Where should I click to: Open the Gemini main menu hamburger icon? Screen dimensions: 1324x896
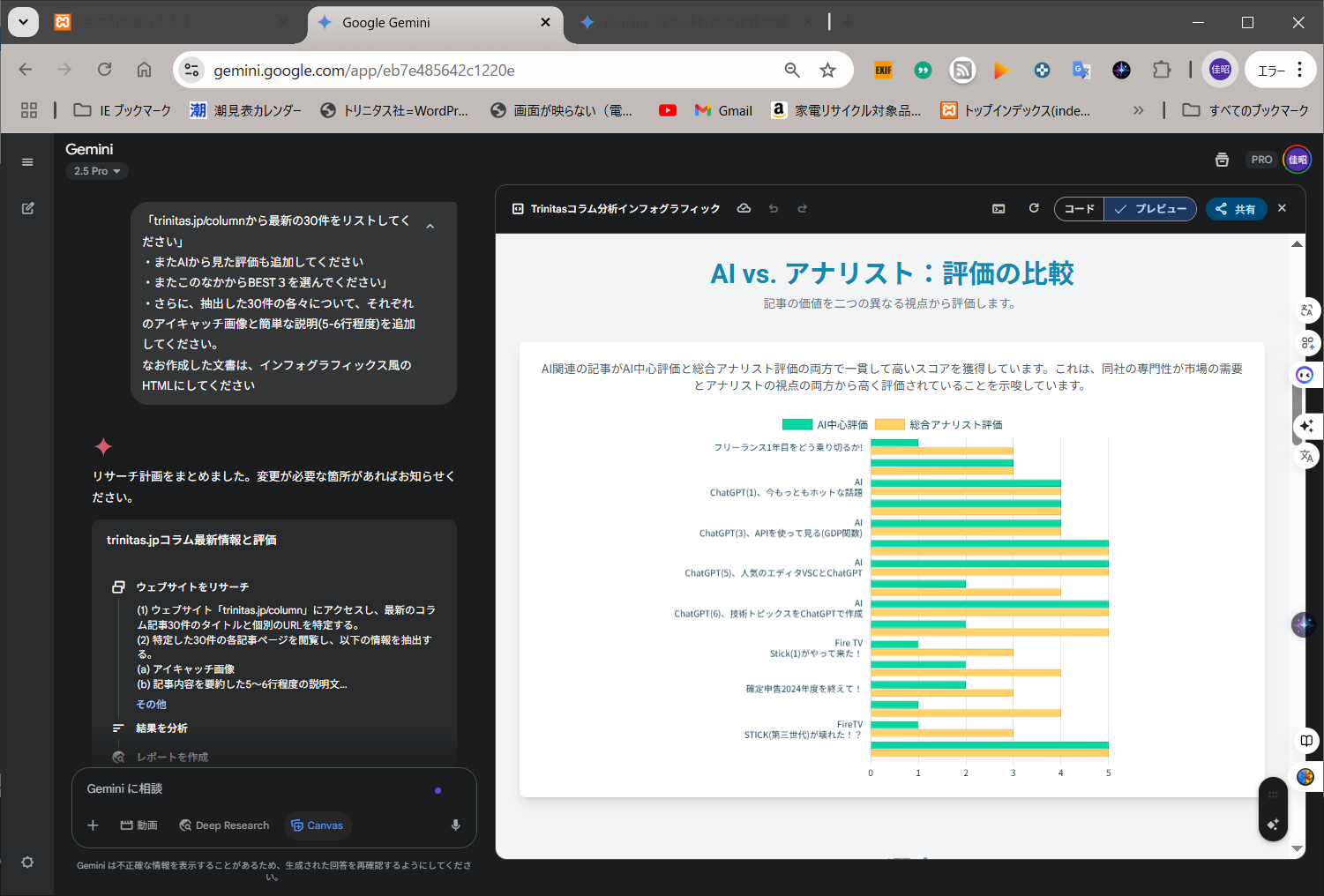tap(27, 162)
